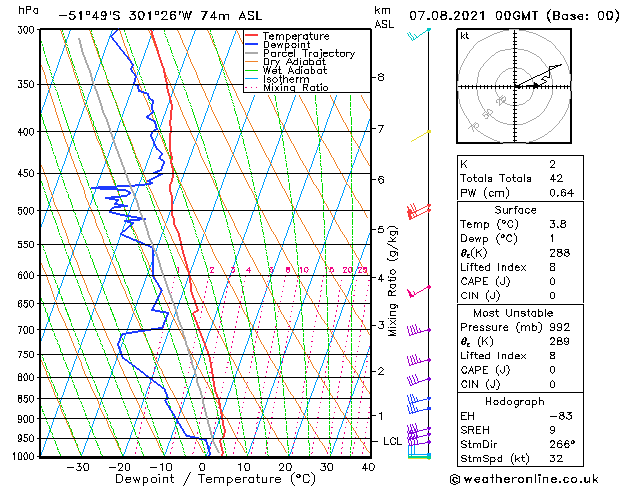Click the surface Temp value 3.8

pyautogui.click(x=558, y=224)
